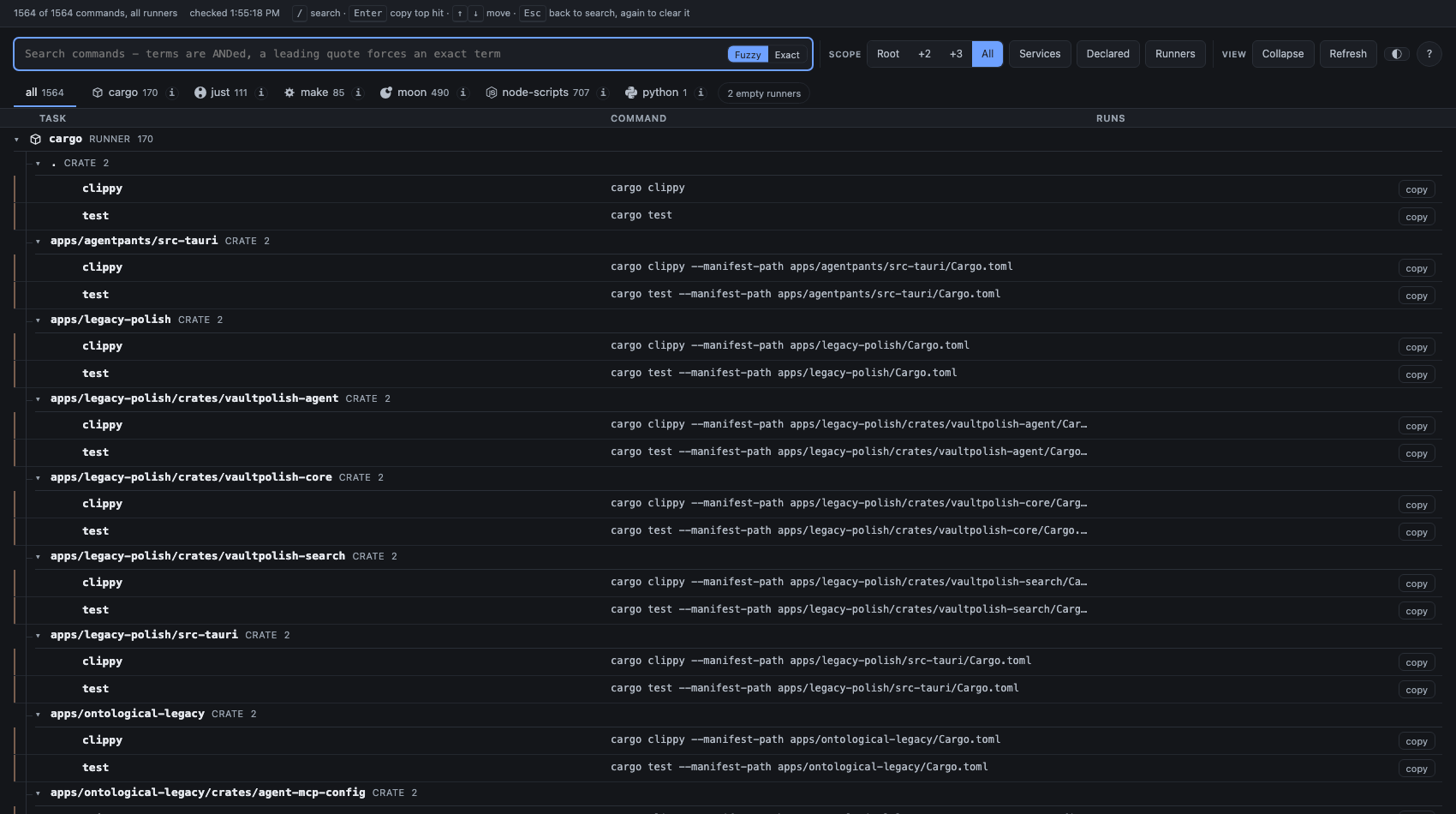Collapse vaultpolish-agent crate group

point(38,399)
